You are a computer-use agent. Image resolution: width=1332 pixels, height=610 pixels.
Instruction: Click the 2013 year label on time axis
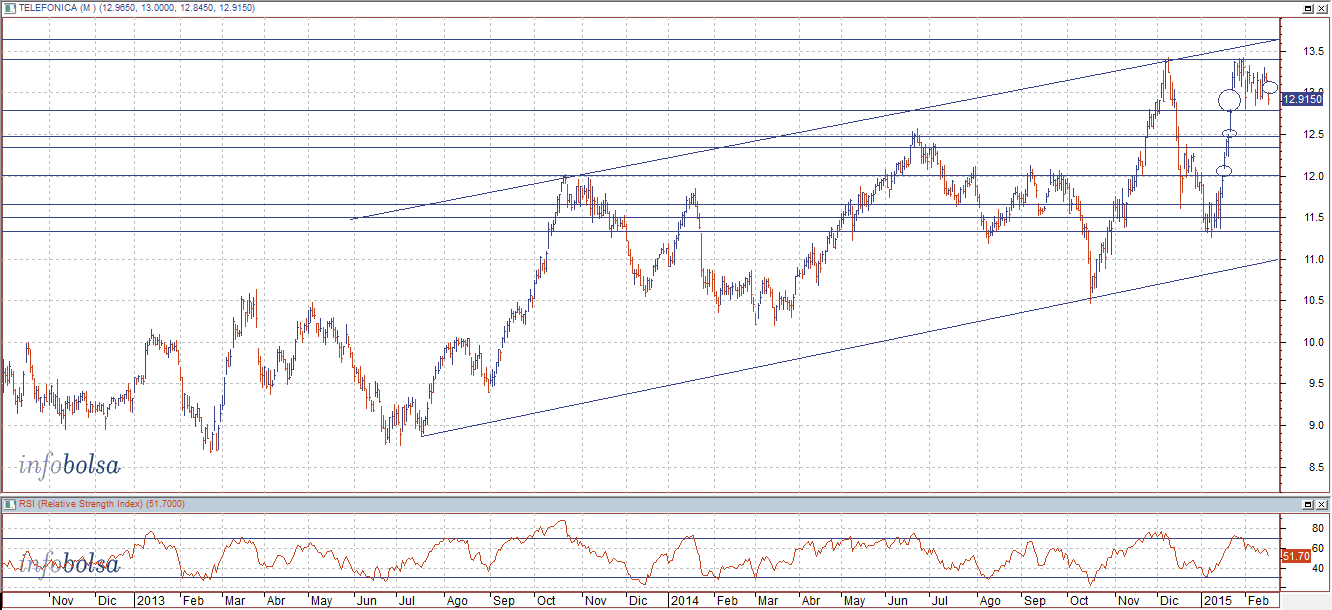150,601
